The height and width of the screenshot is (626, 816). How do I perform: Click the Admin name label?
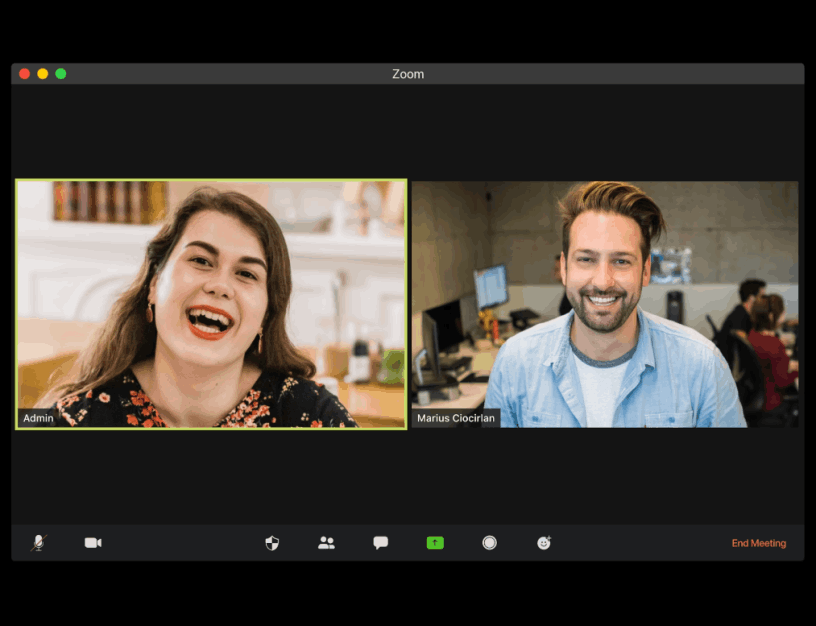click(x=38, y=418)
